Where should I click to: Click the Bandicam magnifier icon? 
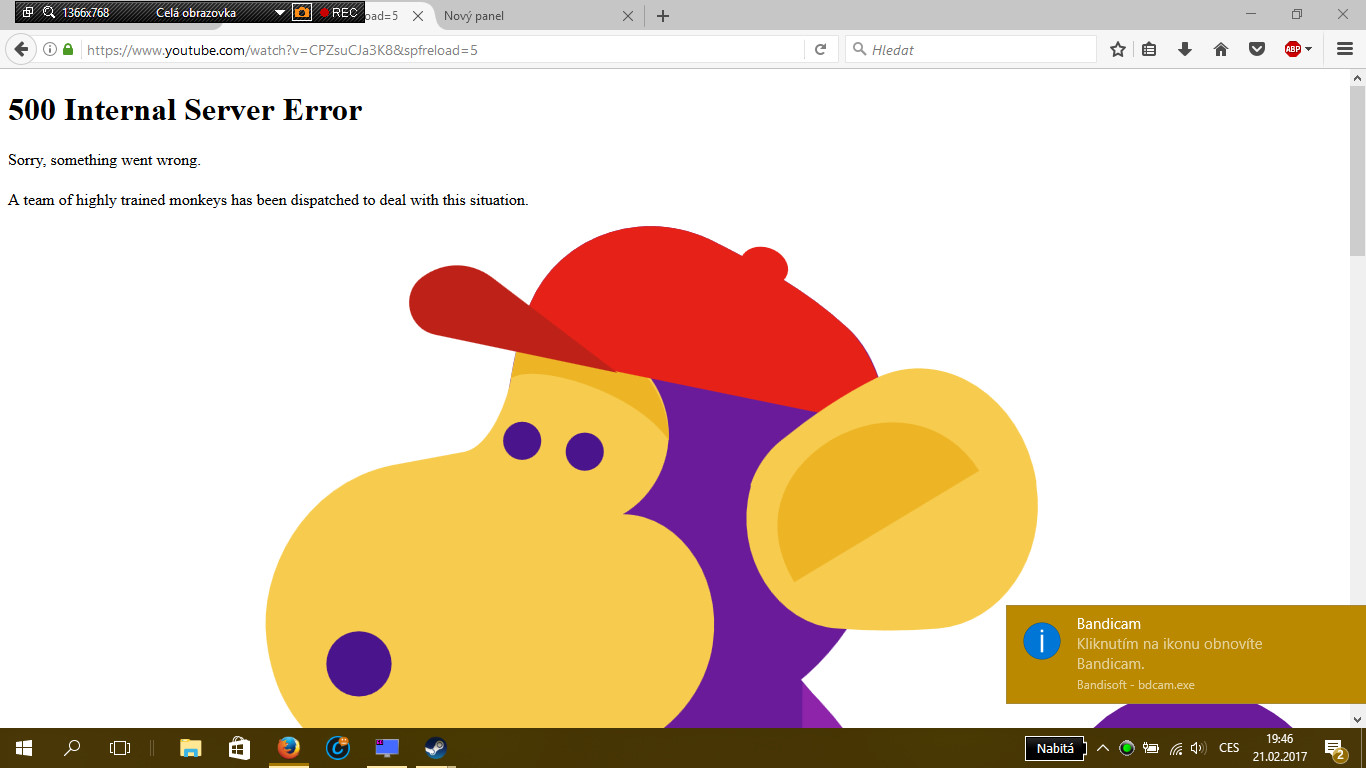tap(48, 13)
